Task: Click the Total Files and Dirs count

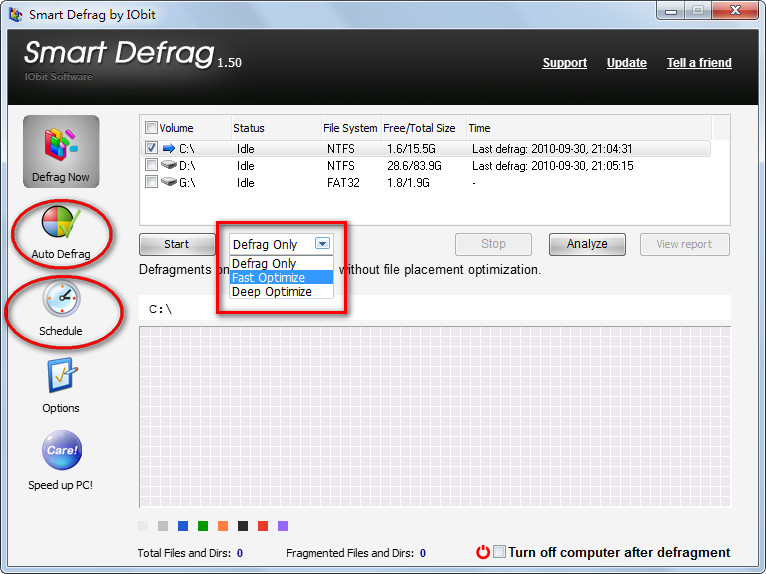Action: coord(240,553)
